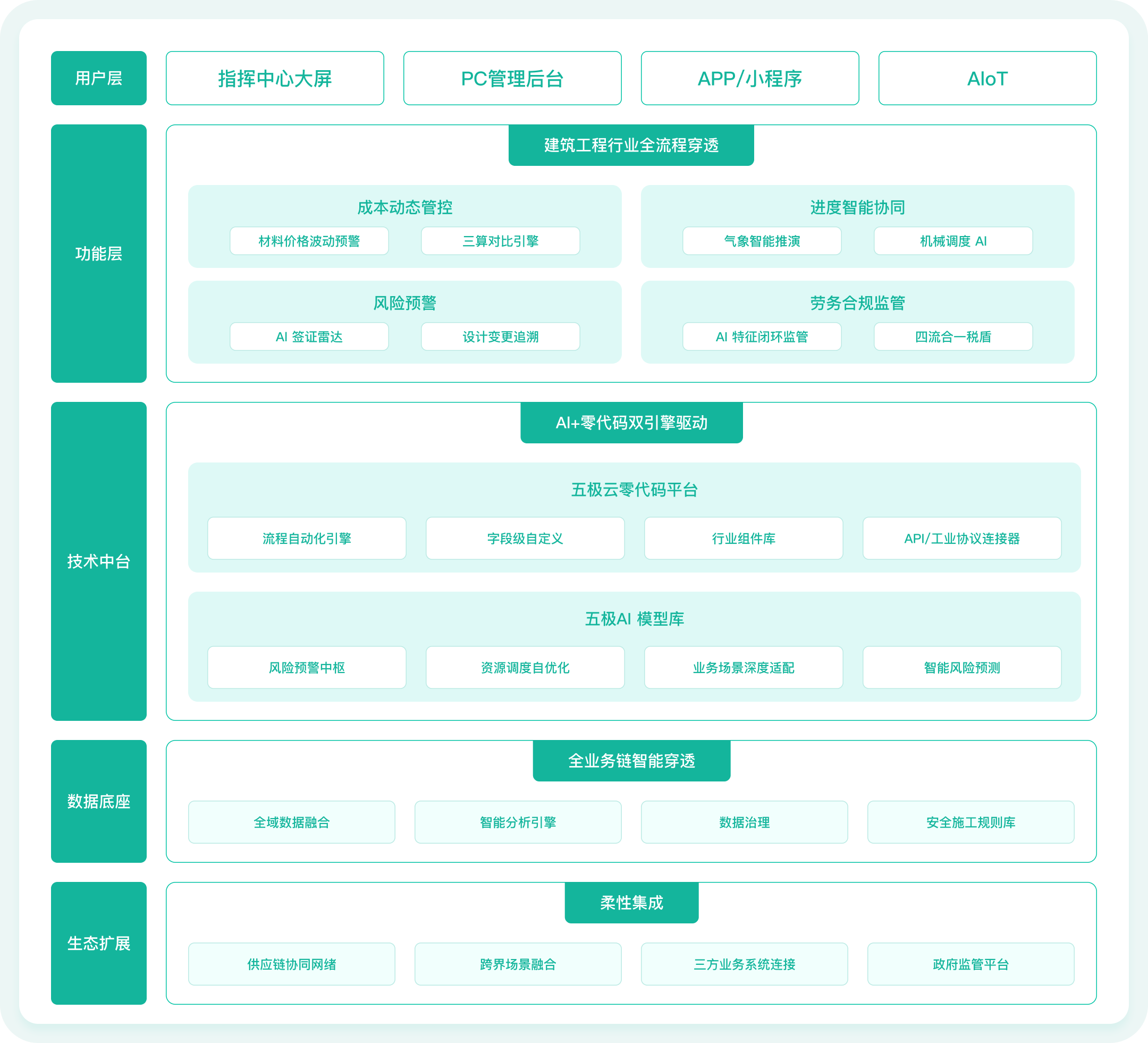Image resolution: width=1148 pixels, height=1043 pixels.
Task: Click the 三算对比引擎 item
Action: coord(501,241)
